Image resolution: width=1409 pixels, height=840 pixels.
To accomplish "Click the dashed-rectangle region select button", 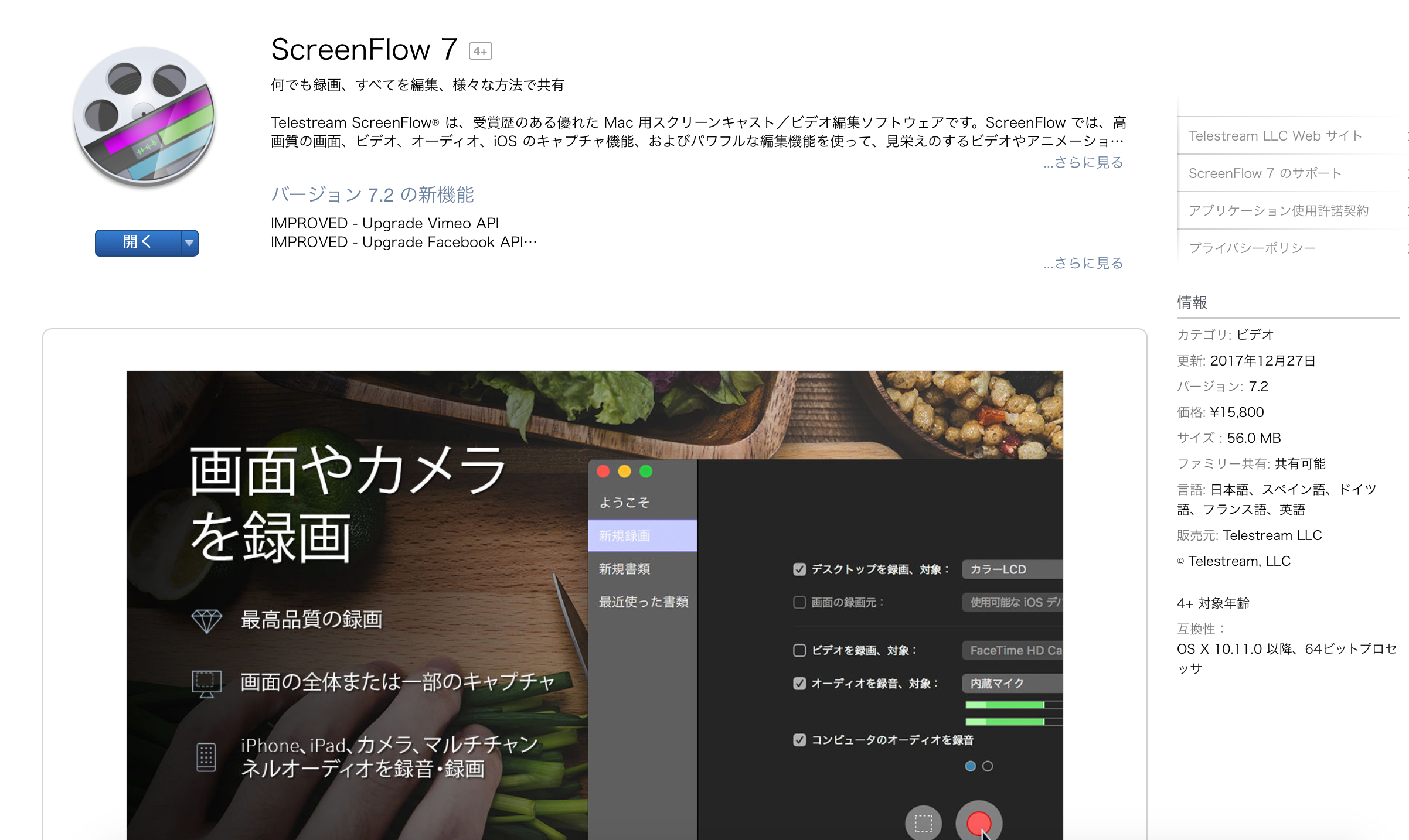I will click(x=924, y=823).
